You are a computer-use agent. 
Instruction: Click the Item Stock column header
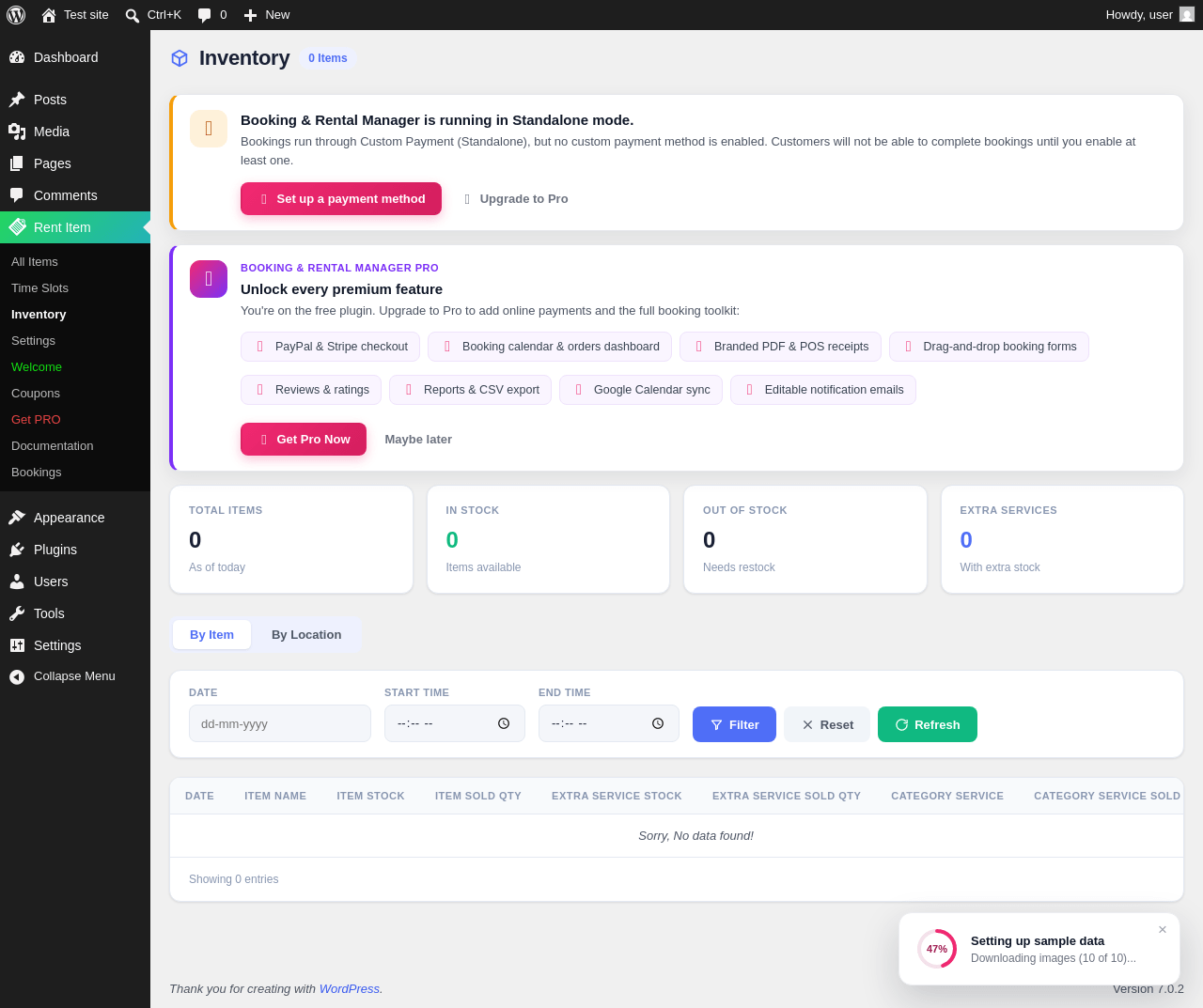pos(371,796)
